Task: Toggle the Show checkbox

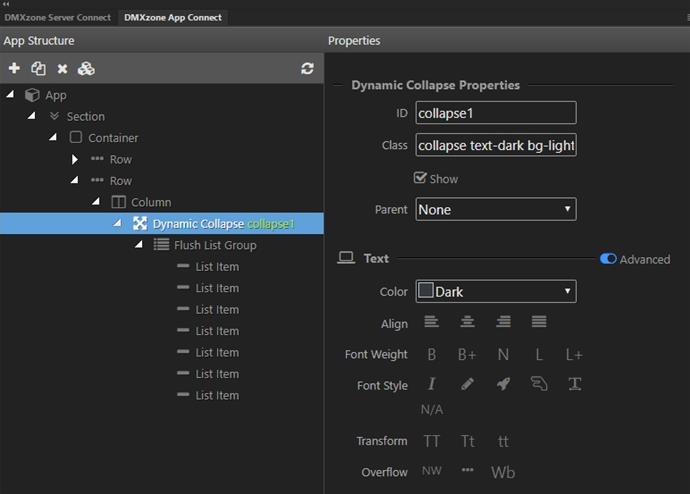Action: pos(420,178)
